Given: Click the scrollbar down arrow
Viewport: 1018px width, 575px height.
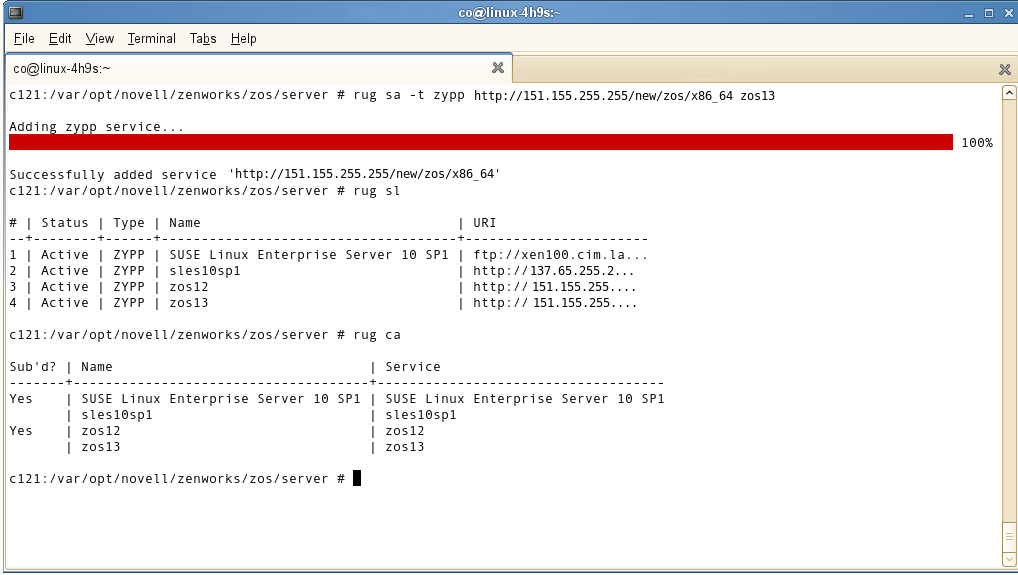Looking at the screenshot, I should tap(1008, 558).
